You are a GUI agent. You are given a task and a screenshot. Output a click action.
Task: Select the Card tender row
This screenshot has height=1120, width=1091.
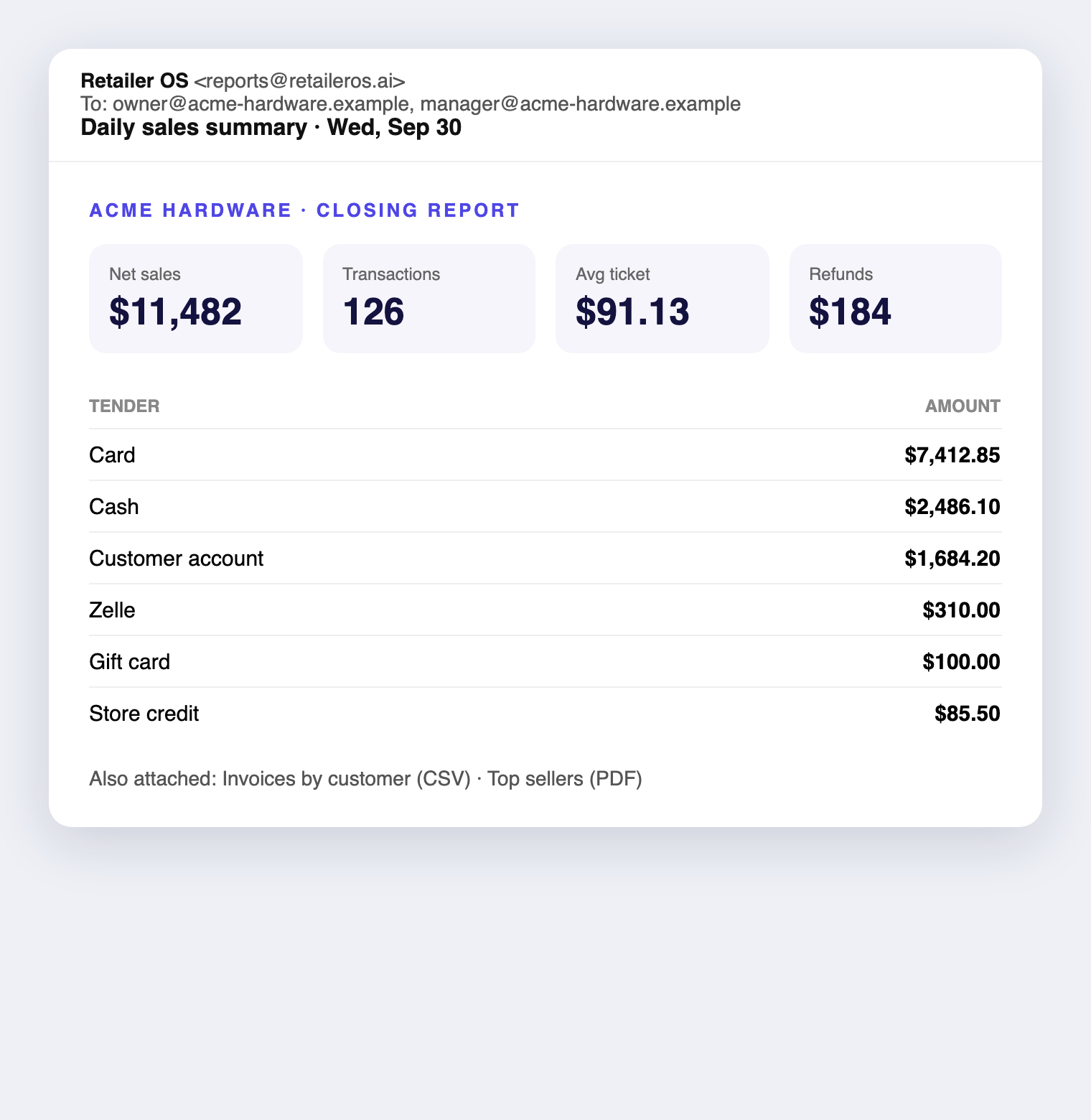click(545, 455)
